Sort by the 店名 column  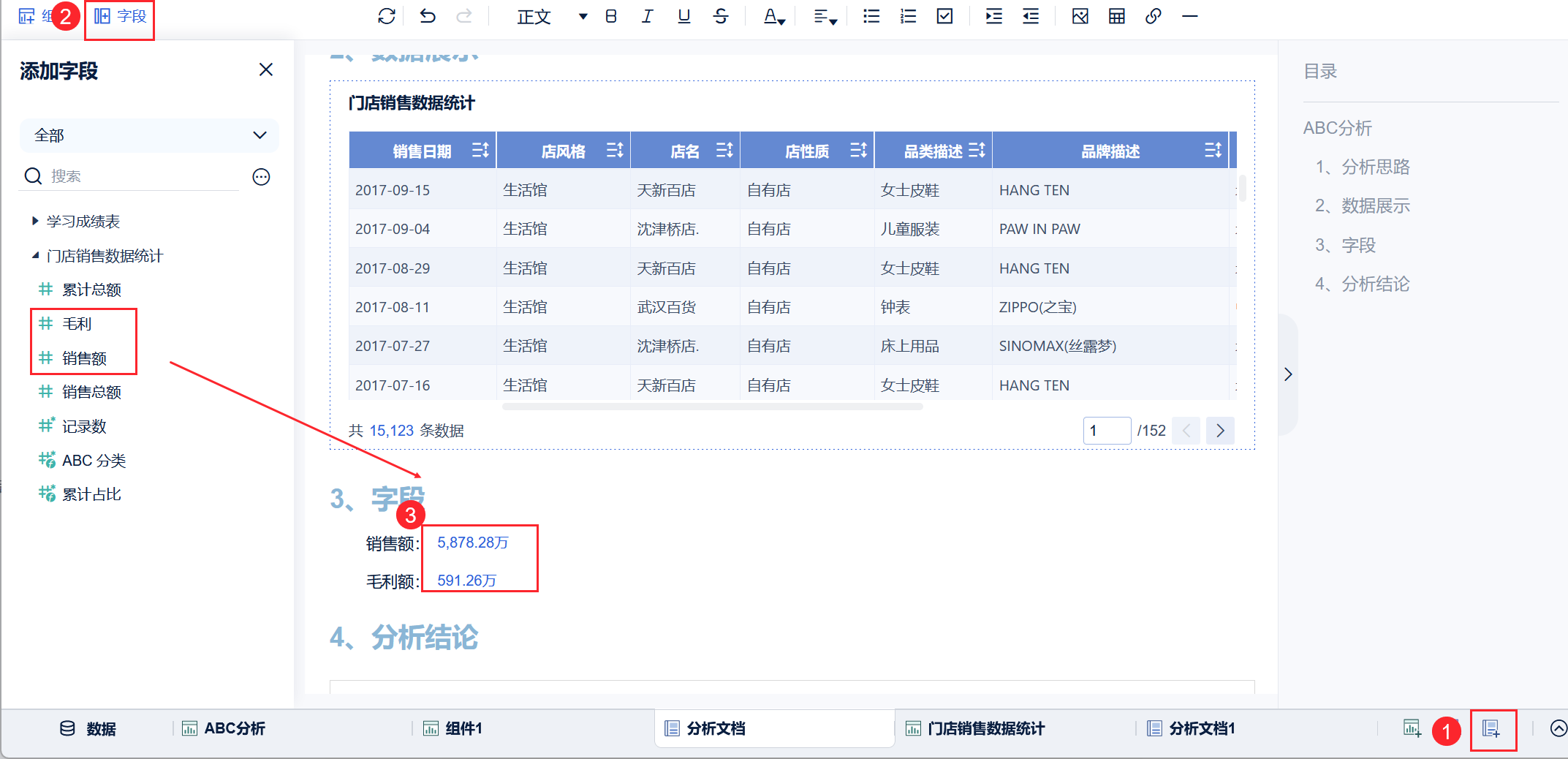[724, 151]
